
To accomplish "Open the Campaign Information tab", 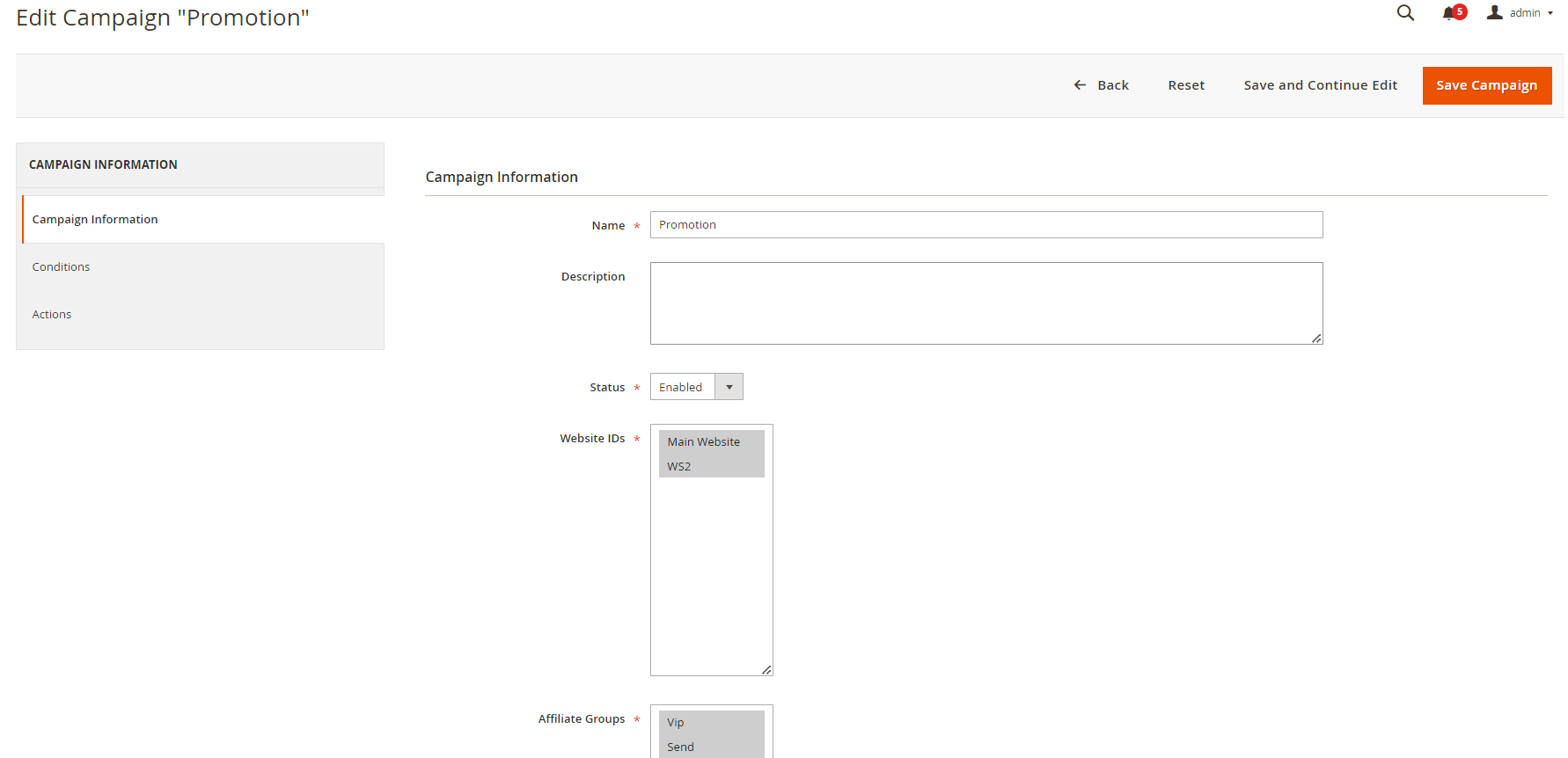I will [95, 220].
